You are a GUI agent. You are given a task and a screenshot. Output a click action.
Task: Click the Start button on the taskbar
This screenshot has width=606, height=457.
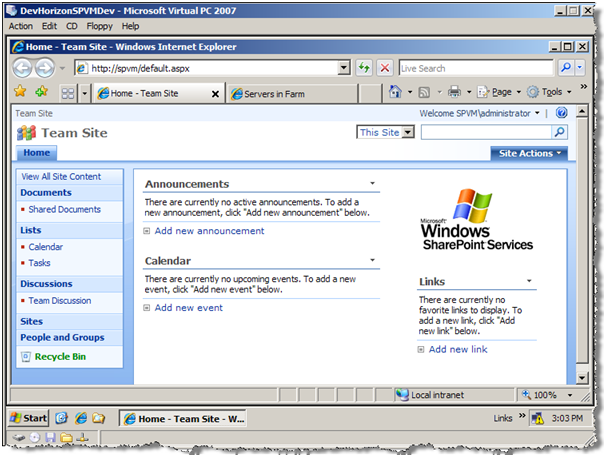click(x=29, y=418)
